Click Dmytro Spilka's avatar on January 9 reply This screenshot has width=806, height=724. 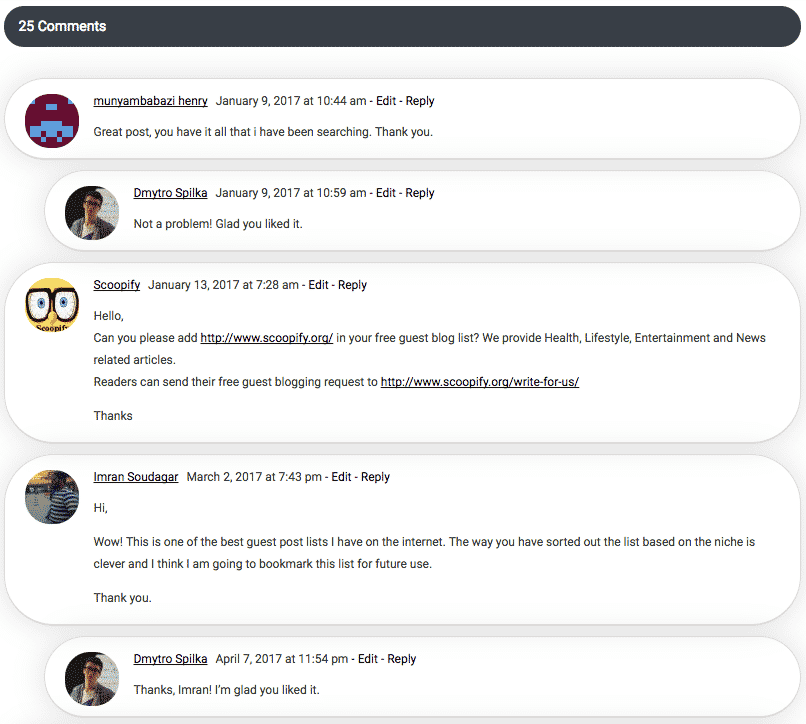(92, 213)
